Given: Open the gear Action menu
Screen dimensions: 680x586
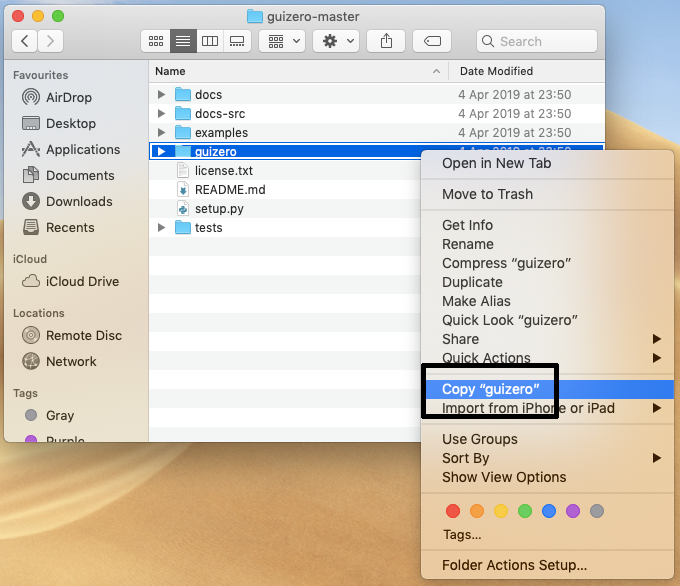Looking at the screenshot, I should click(336, 41).
